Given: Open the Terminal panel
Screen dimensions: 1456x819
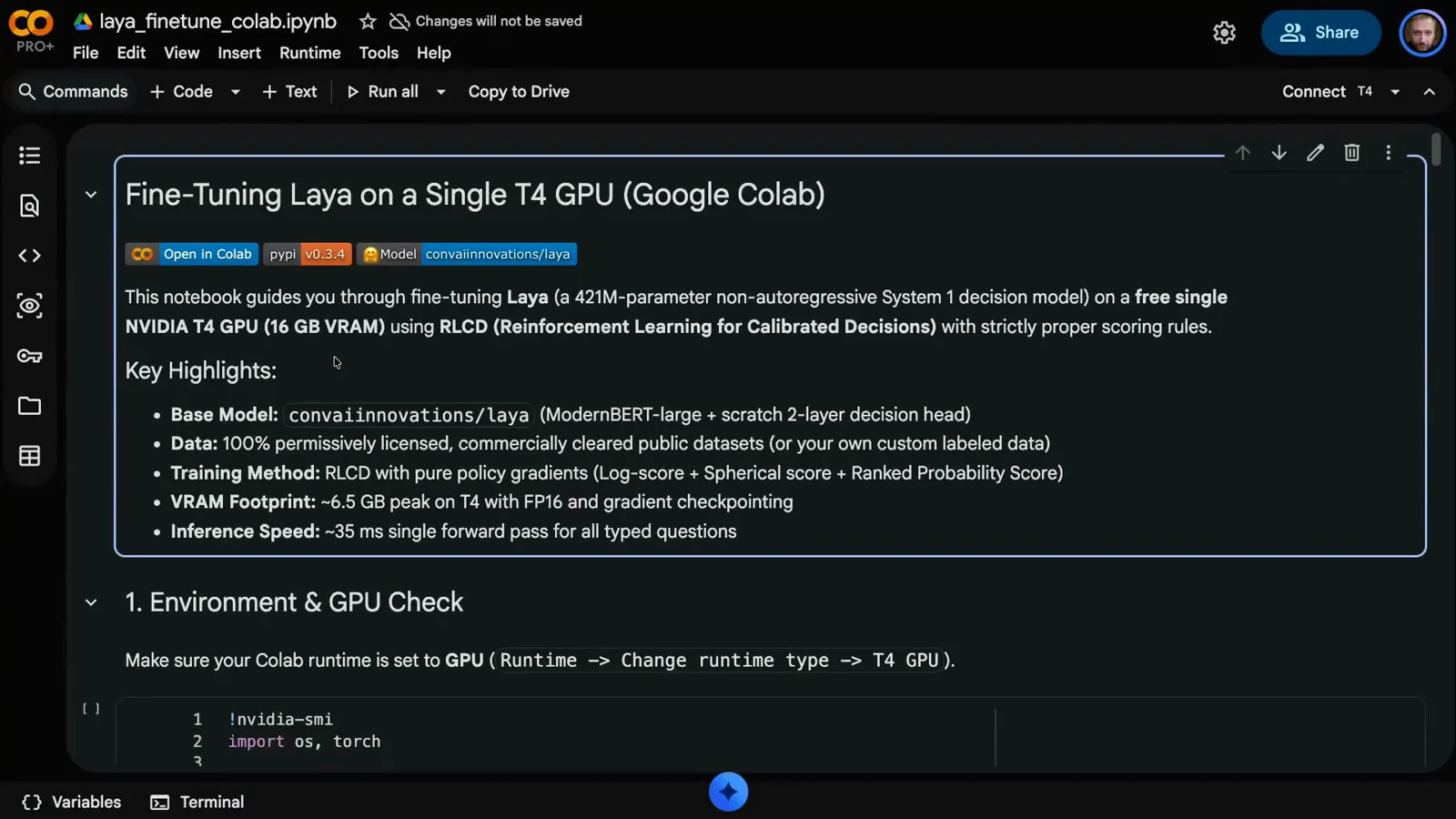Looking at the screenshot, I should click(x=197, y=802).
